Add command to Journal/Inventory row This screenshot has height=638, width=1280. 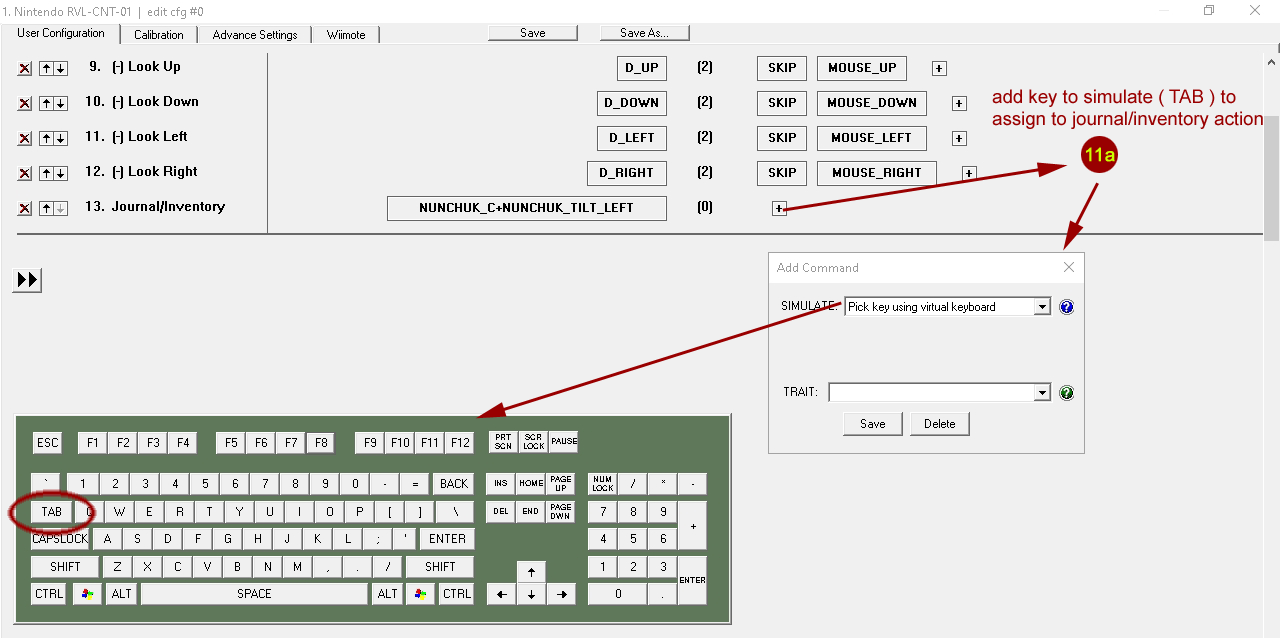(x=779, y=208)
